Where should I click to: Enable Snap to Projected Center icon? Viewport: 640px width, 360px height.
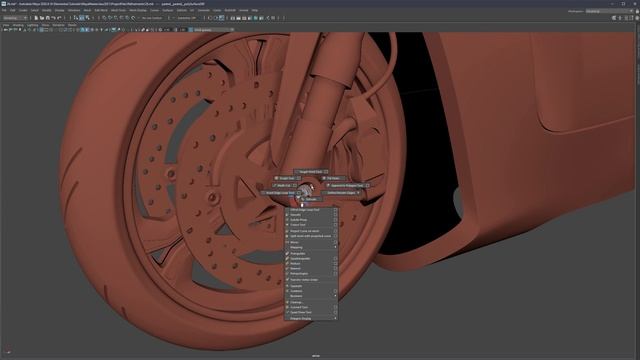pyautogui.click(x=121, y=18)
